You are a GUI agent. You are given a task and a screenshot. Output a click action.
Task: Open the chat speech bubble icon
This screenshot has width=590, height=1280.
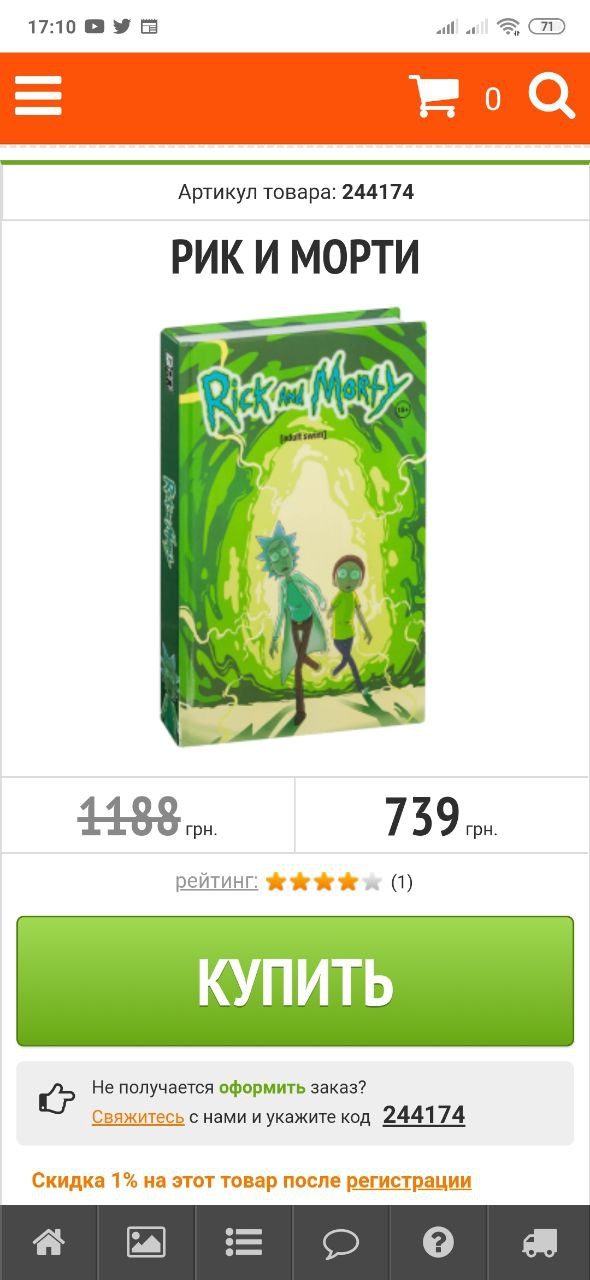(341, 1242)
